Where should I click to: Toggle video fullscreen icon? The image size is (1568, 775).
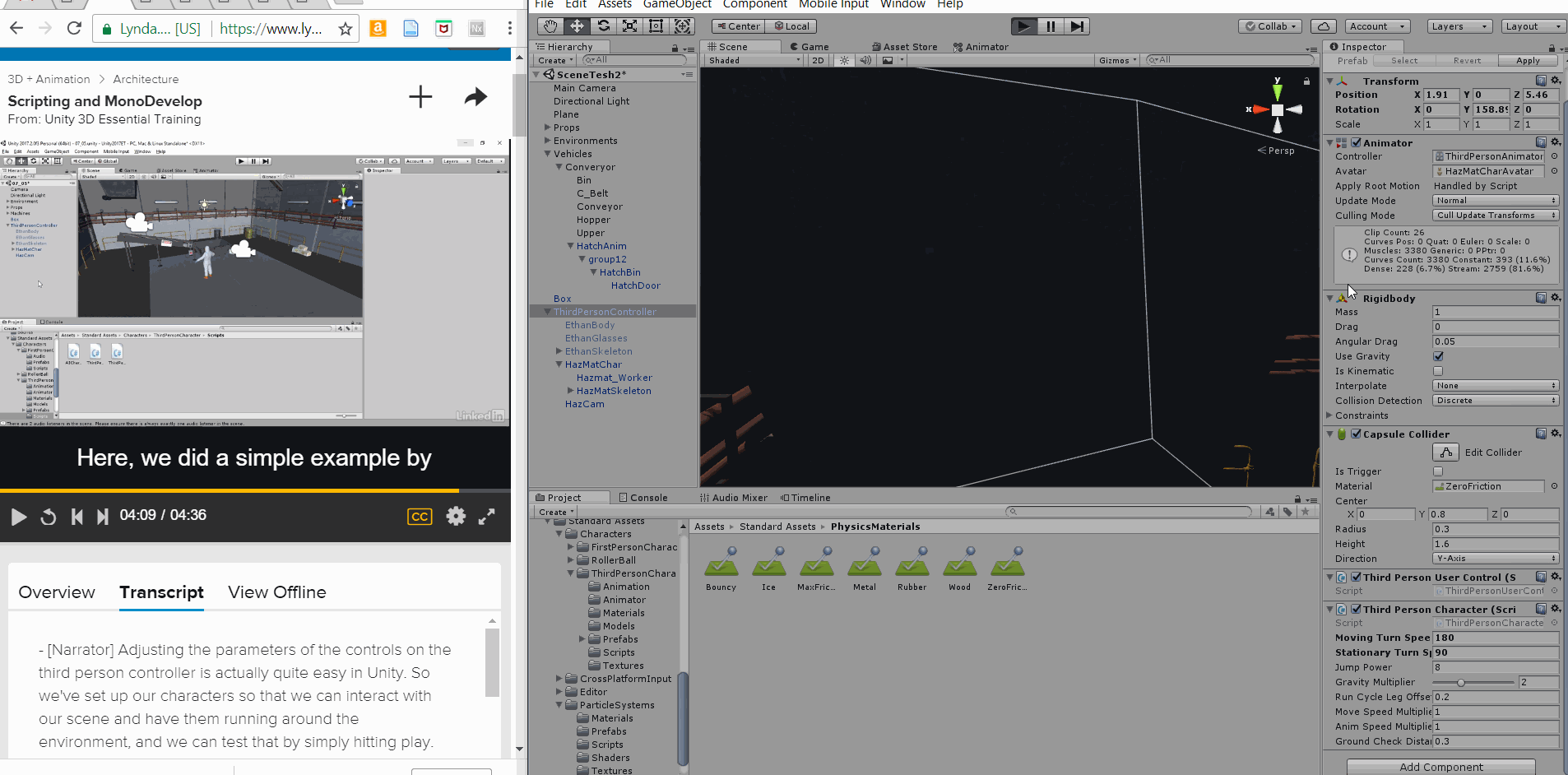coord(487,516)
